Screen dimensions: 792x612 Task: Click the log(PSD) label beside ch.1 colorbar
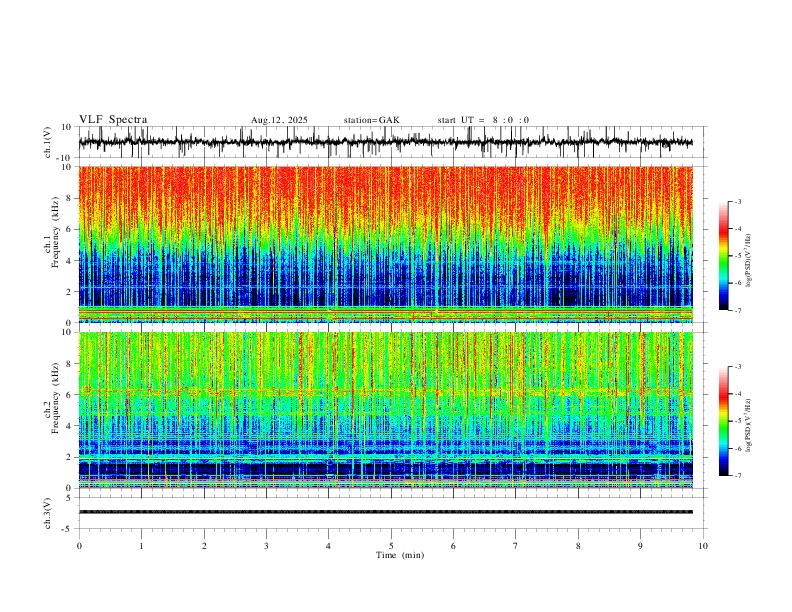(749, 261)
